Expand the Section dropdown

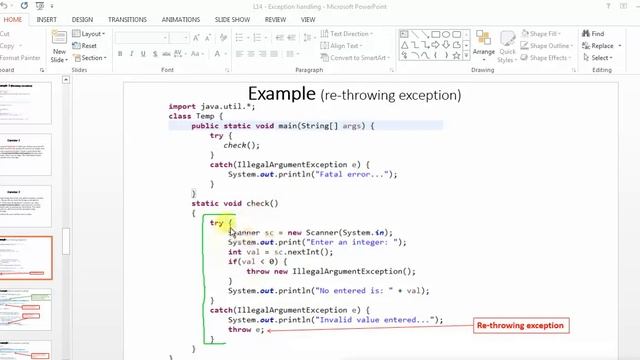pos(89,58)
